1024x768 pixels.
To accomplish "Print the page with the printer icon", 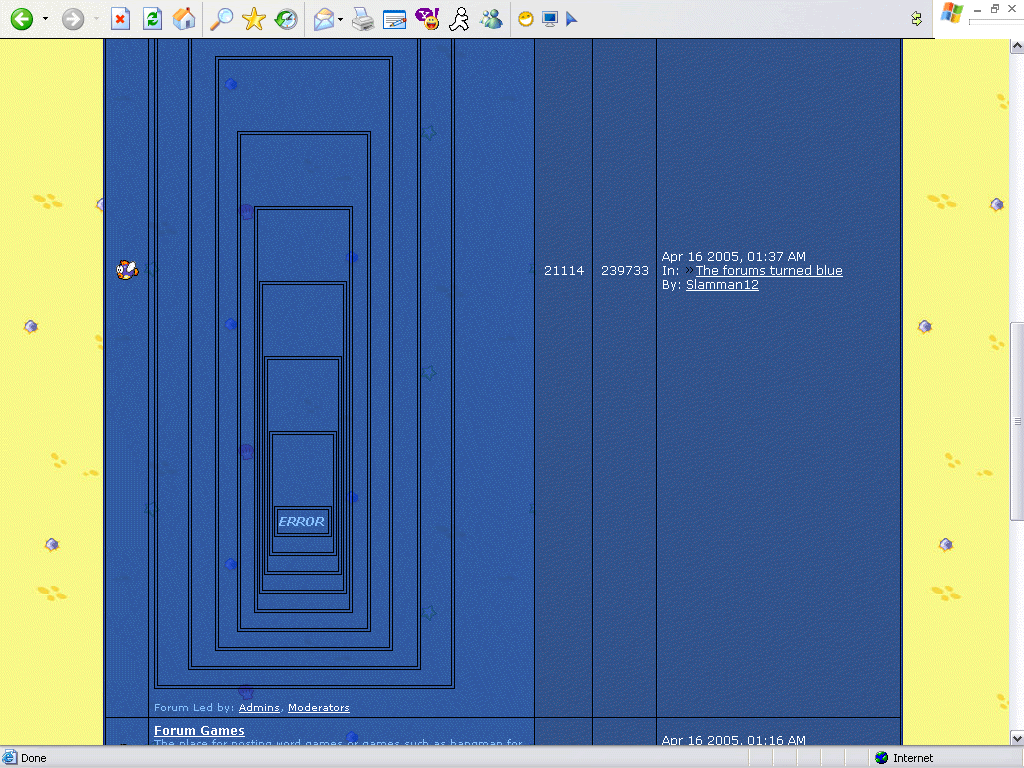I will click(363, 19).
